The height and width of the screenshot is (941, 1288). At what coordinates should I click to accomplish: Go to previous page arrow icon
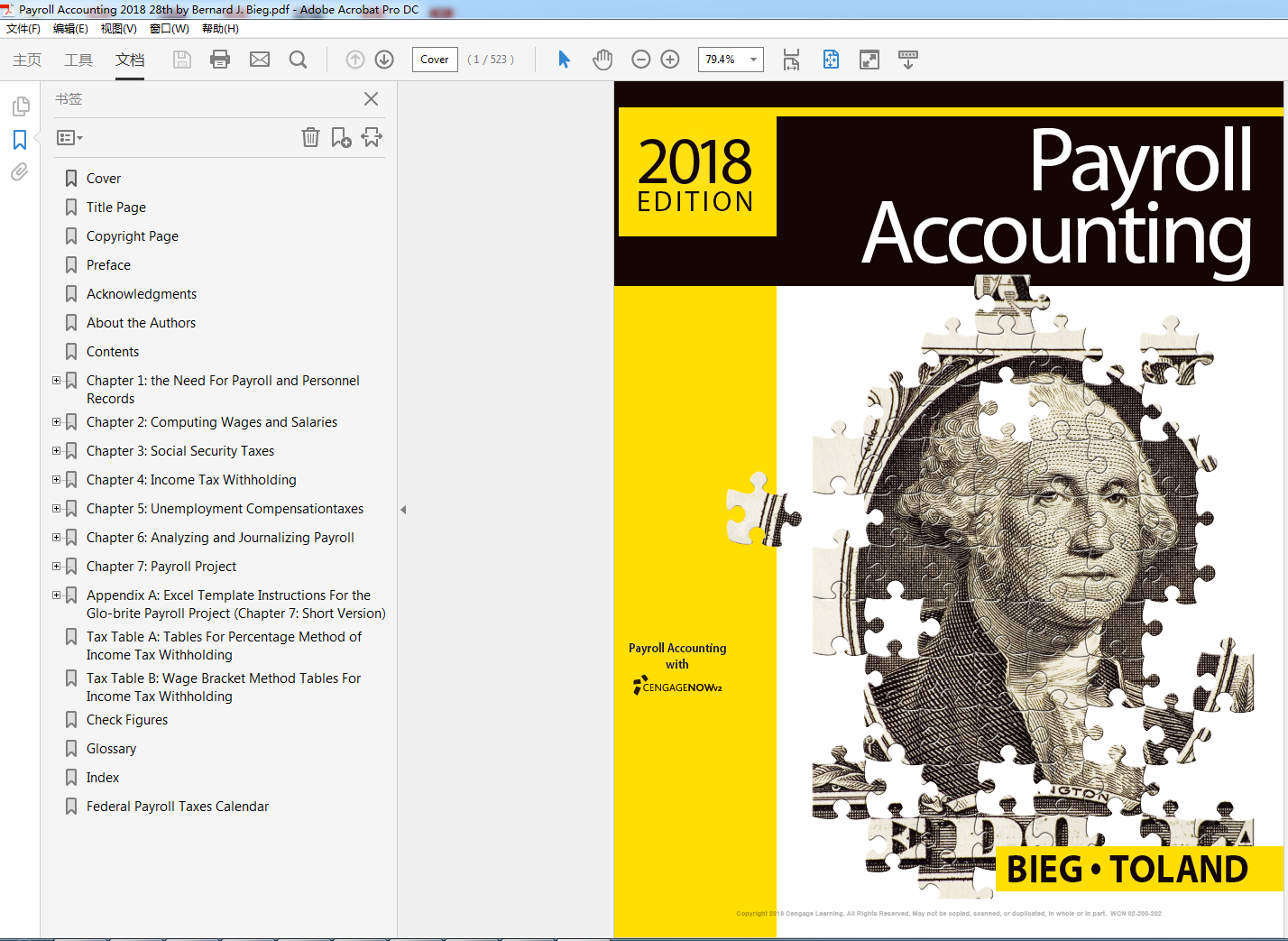coord(355,60)
